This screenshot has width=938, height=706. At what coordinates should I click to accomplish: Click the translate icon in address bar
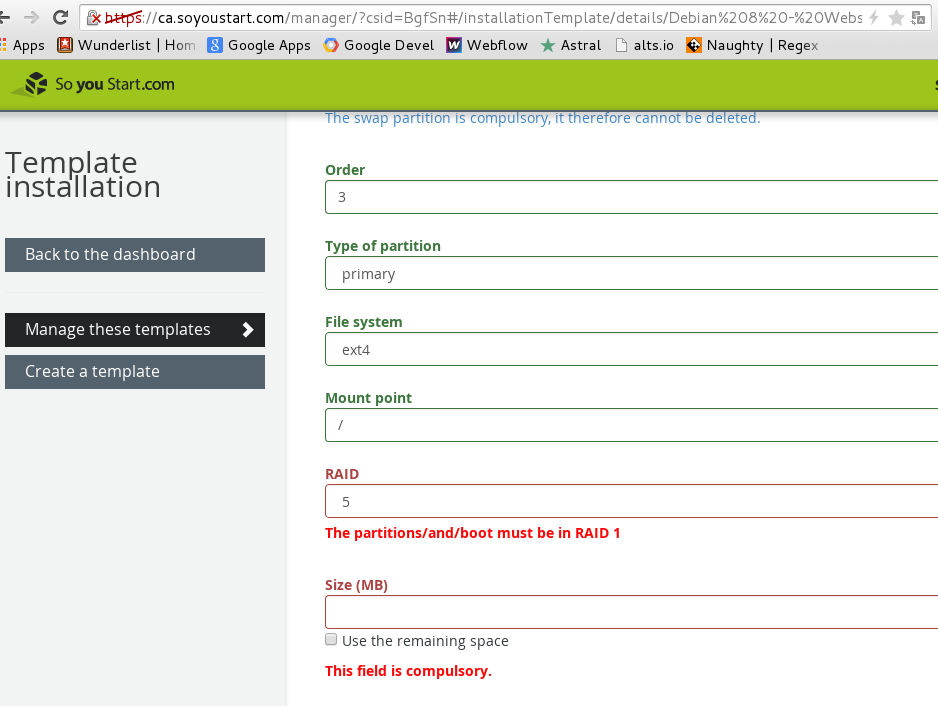(918, 18)
